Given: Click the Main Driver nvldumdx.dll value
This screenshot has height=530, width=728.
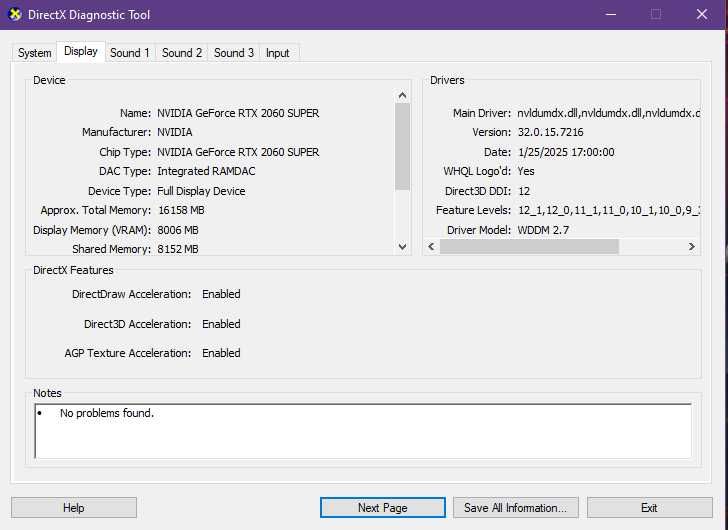Looking at the screenshot, I should [608, 113].
